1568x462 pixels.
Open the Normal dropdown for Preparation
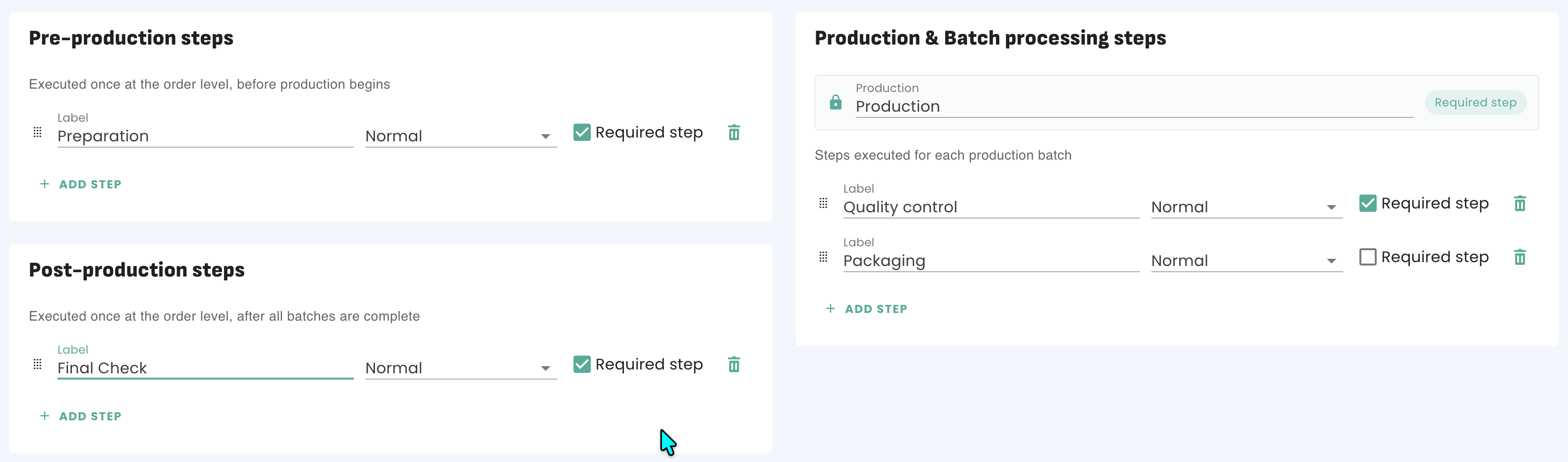tap(460, 137)
